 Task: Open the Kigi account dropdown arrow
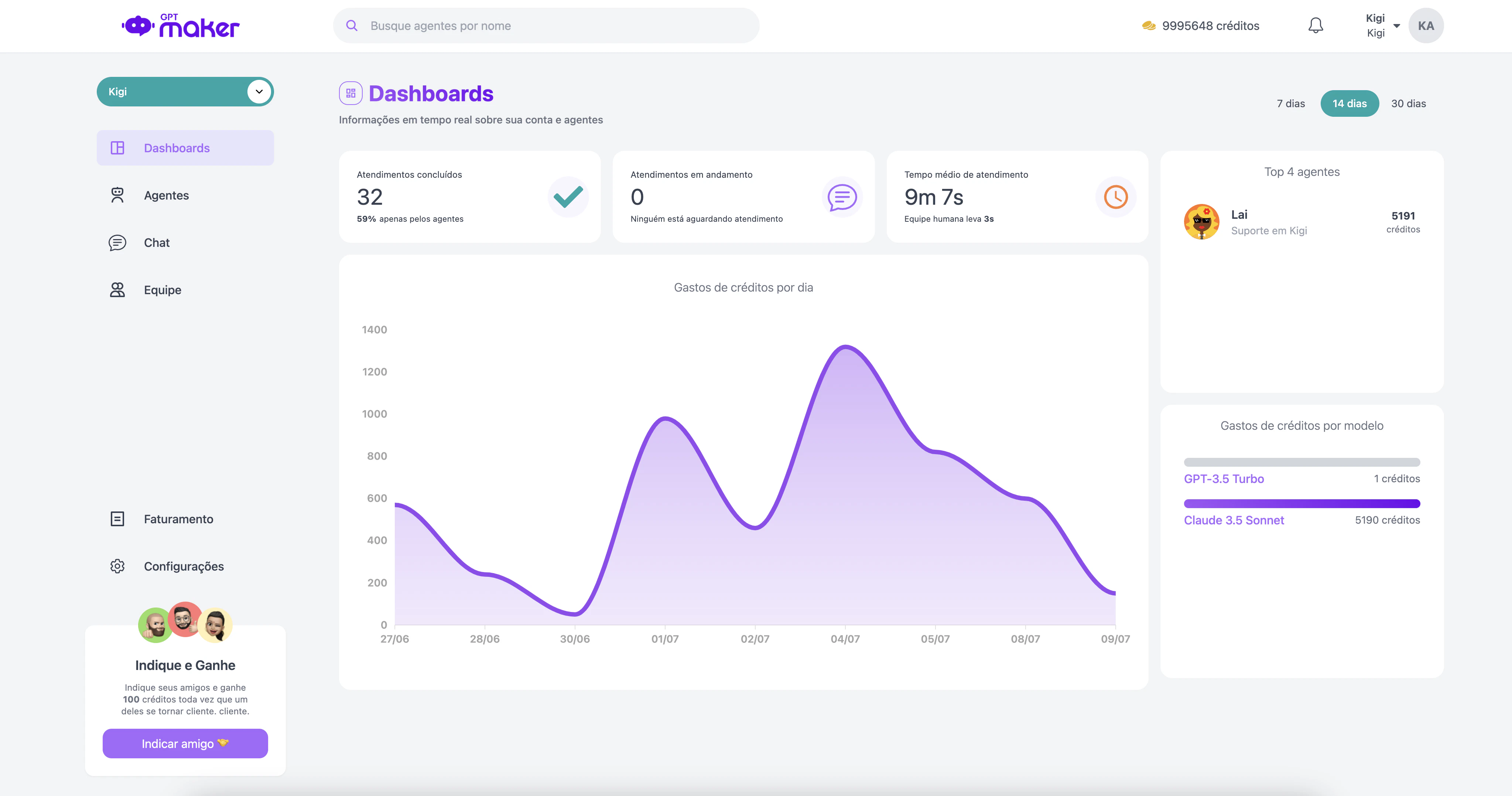tap(1396, 26)
